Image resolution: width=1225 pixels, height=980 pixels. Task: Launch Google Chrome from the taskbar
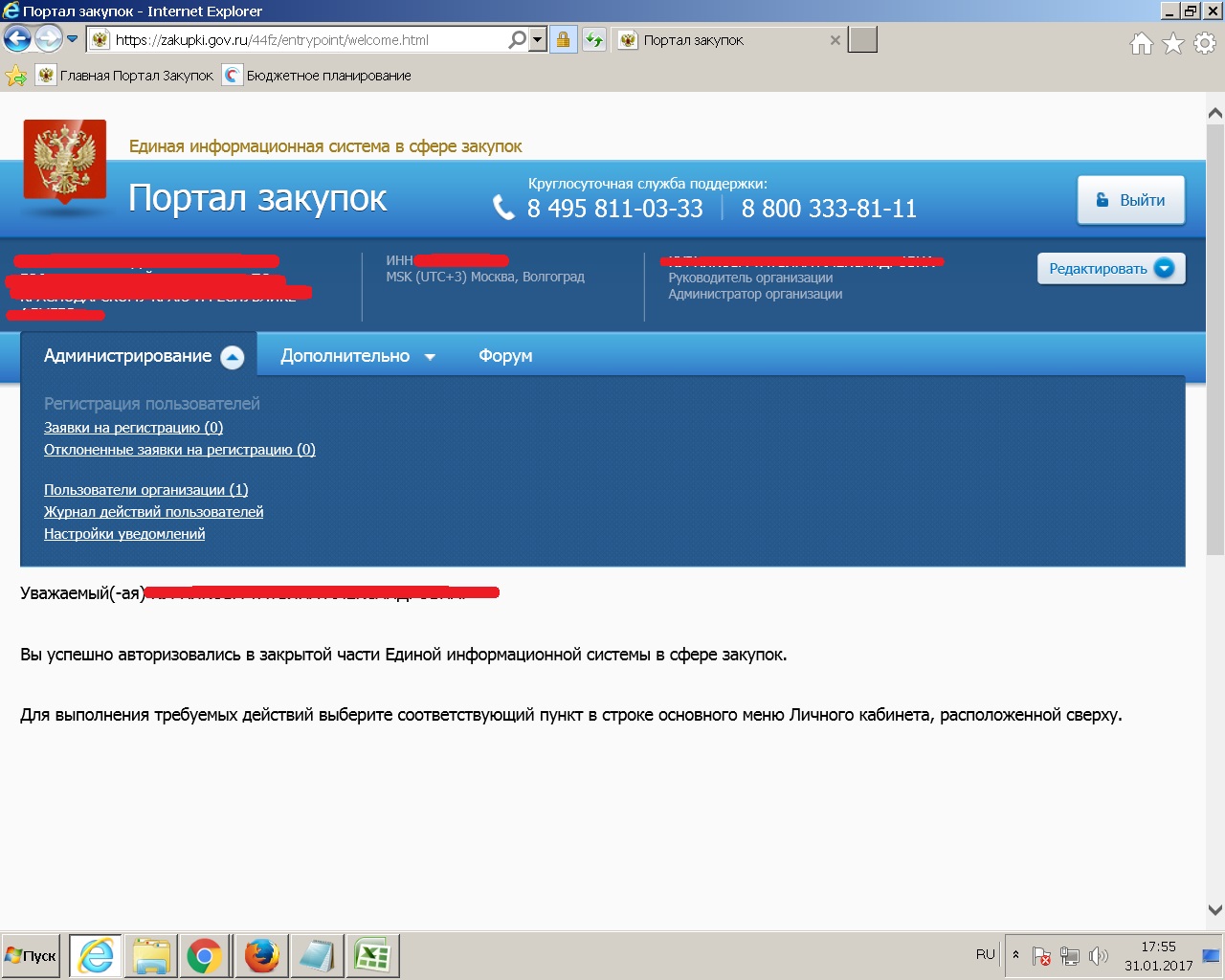(x=204, y=955)
